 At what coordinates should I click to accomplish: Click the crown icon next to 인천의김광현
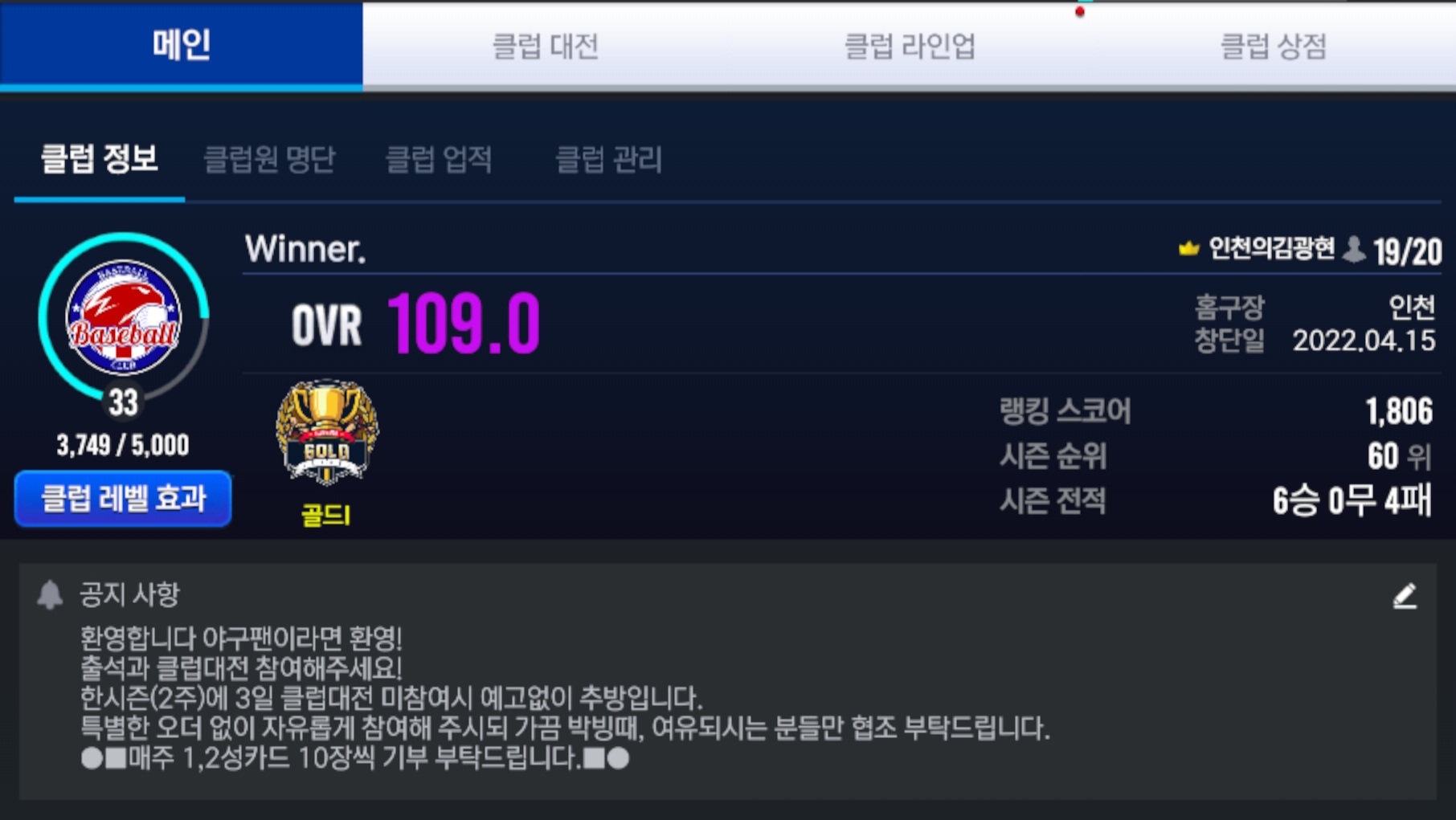coord(1188,249)
